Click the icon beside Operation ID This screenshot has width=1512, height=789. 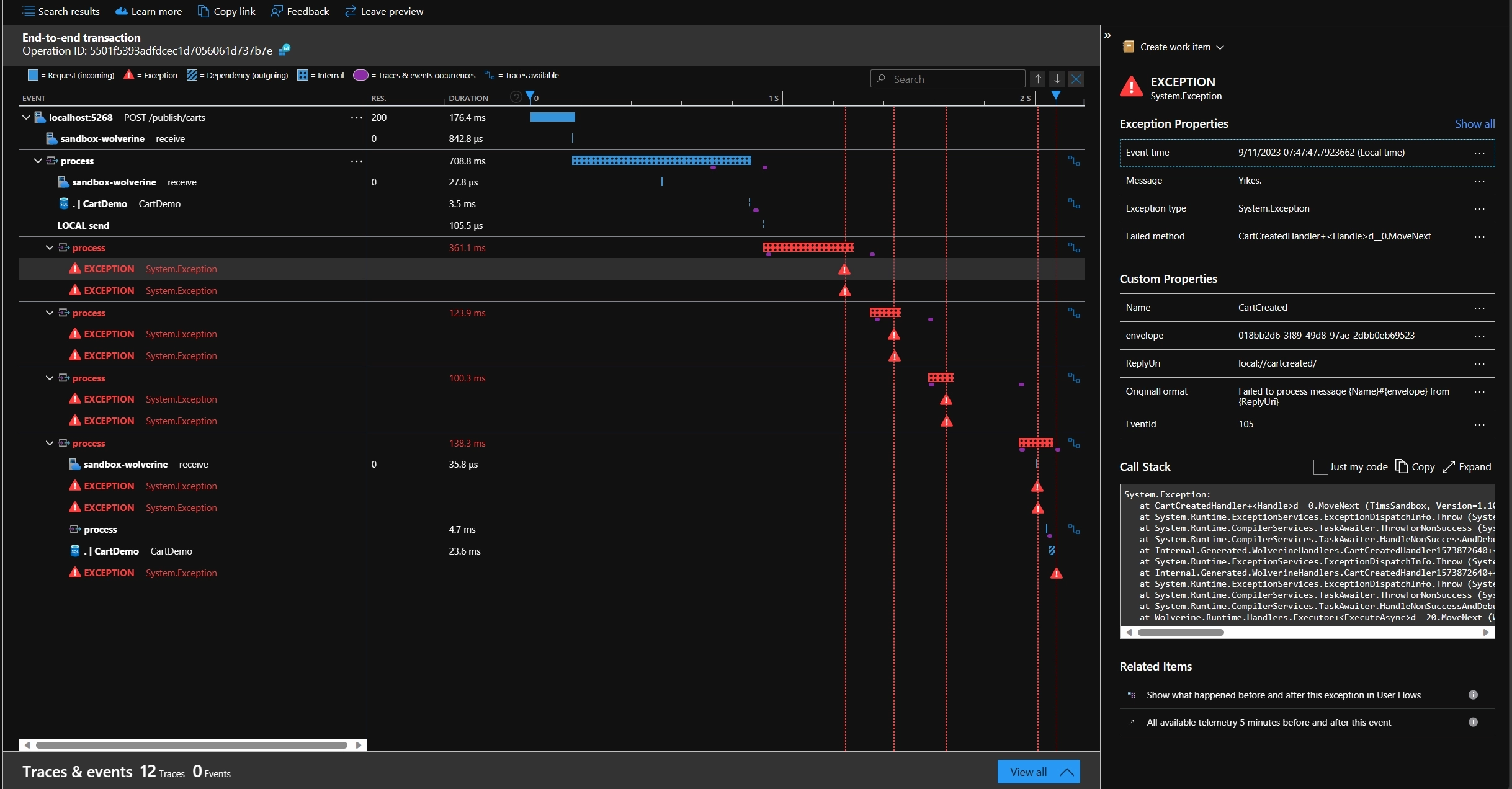[284, 50]
